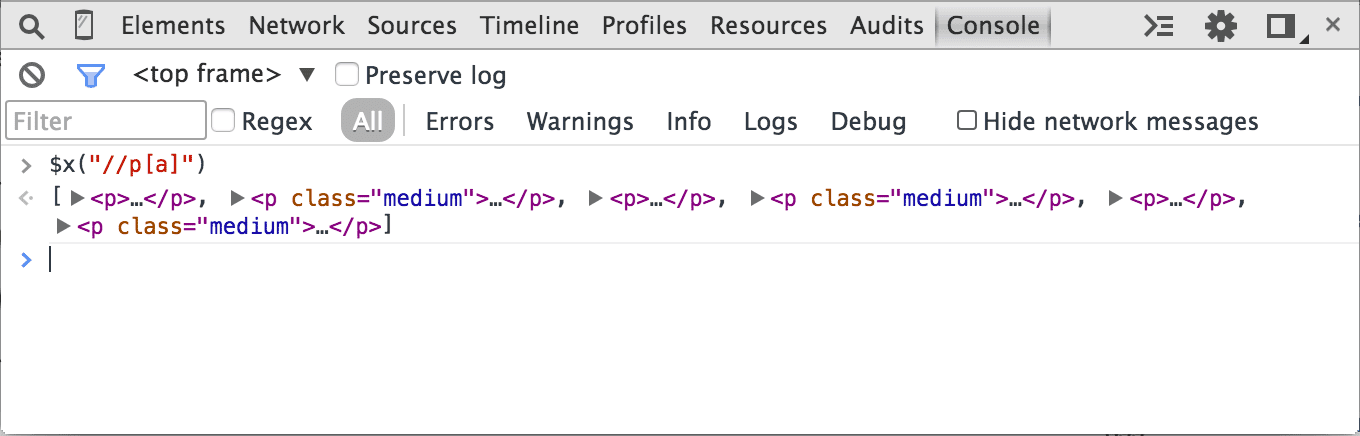
Task: Filter console by Warnings
Action: pos(580,122)
